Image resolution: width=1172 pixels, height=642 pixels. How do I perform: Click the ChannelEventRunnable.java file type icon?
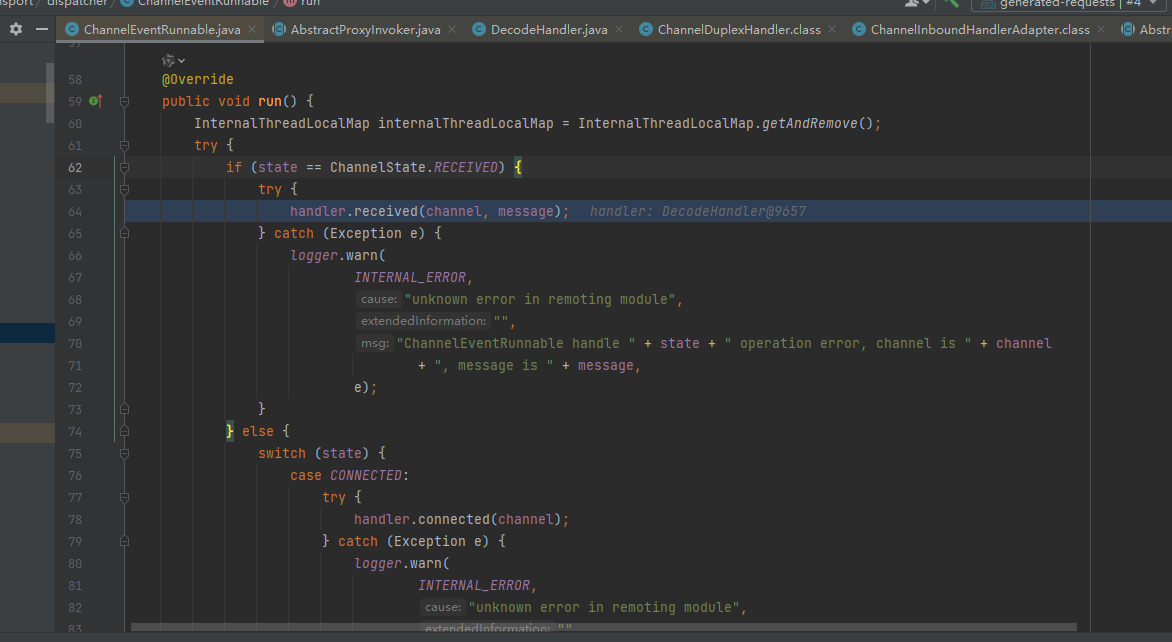pos(72,29)
